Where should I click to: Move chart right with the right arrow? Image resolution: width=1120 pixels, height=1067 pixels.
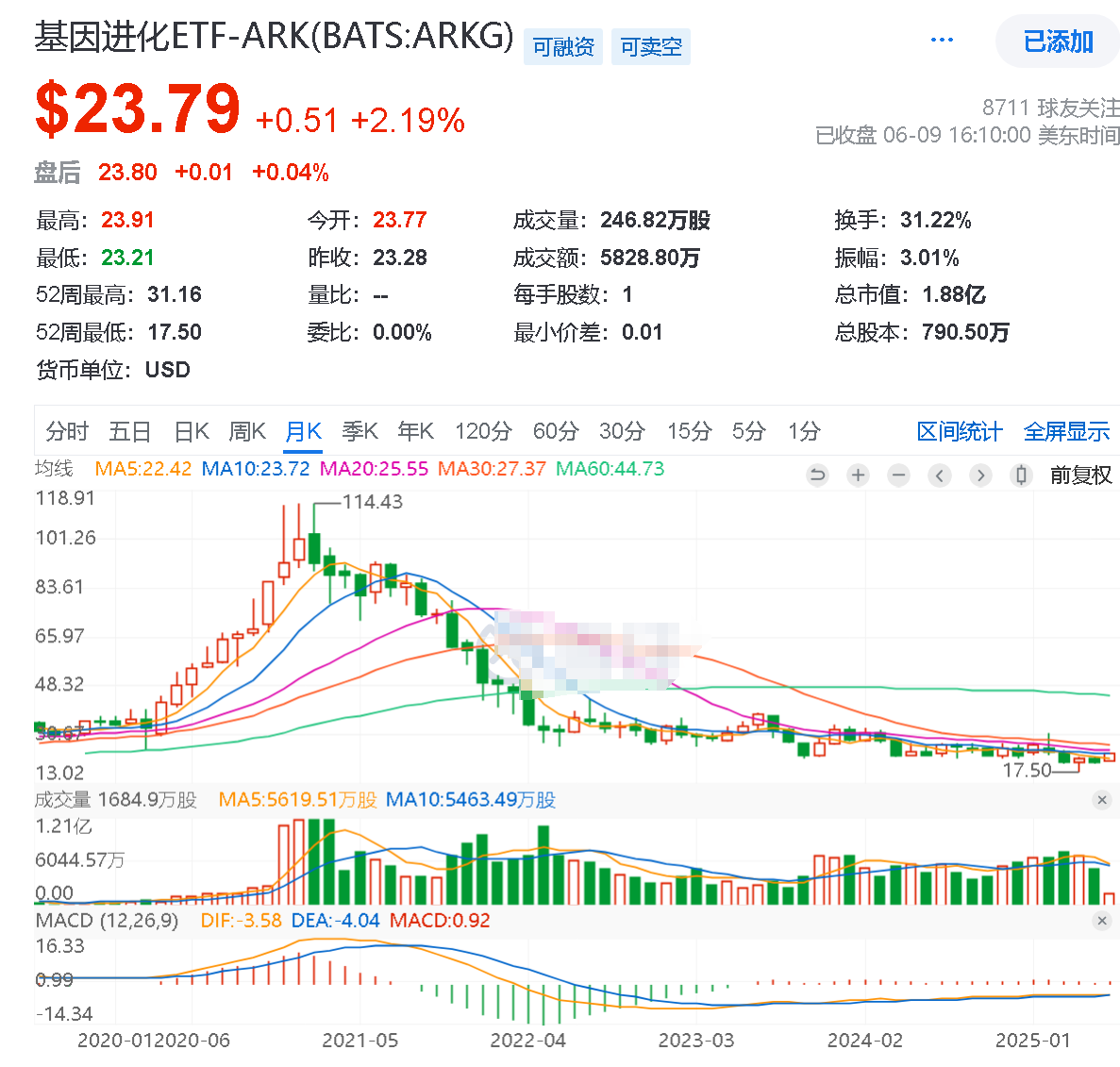[980, 475]
